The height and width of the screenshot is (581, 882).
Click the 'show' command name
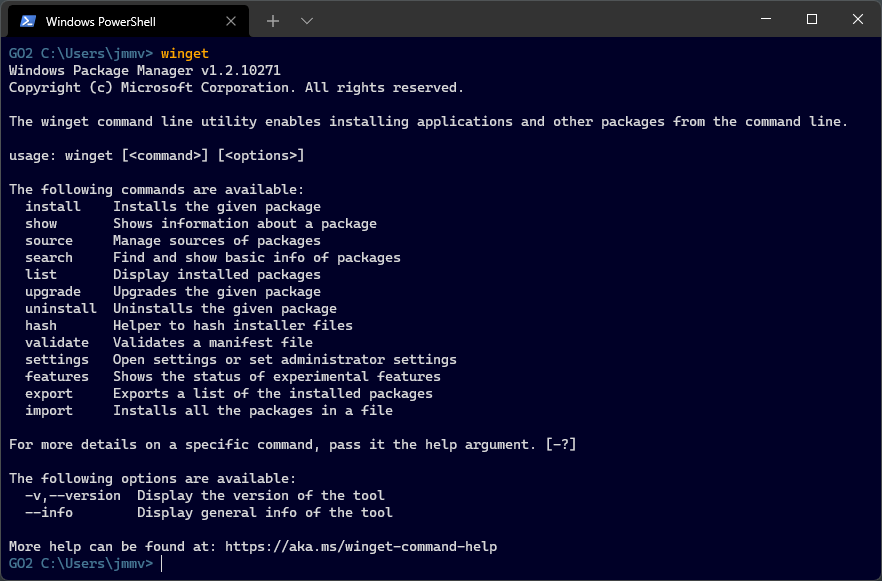[41, 224]
